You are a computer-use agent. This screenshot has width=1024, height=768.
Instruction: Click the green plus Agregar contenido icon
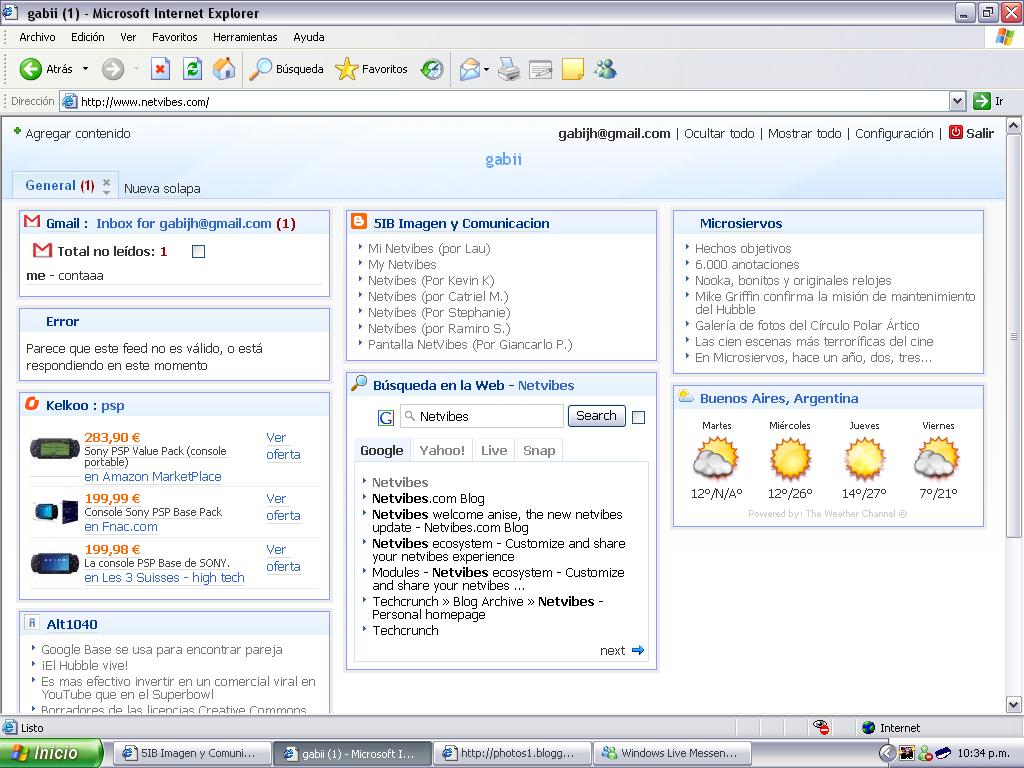coord(17,131)
